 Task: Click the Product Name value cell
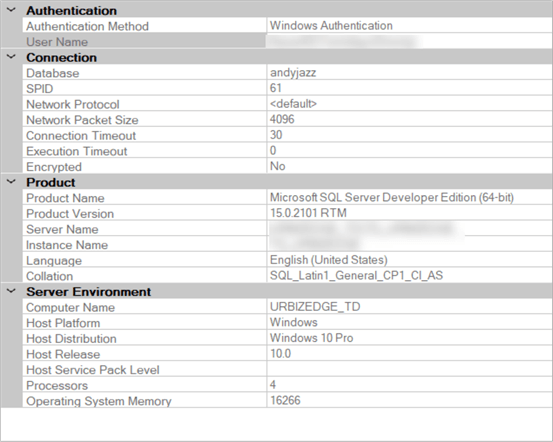[x=409, y=198]
